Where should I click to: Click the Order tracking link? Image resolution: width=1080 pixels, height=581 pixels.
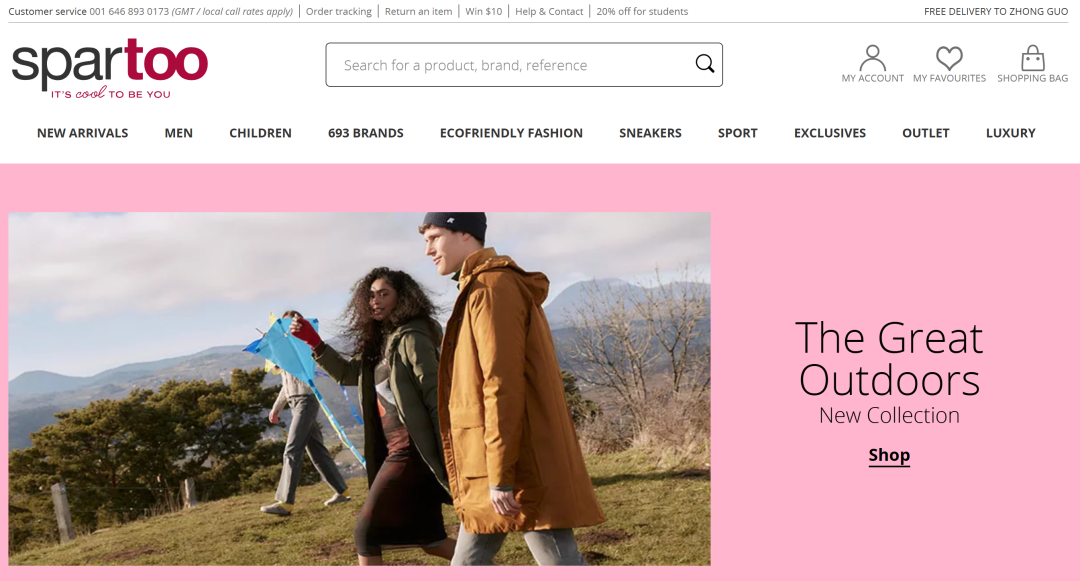point(339,11)
